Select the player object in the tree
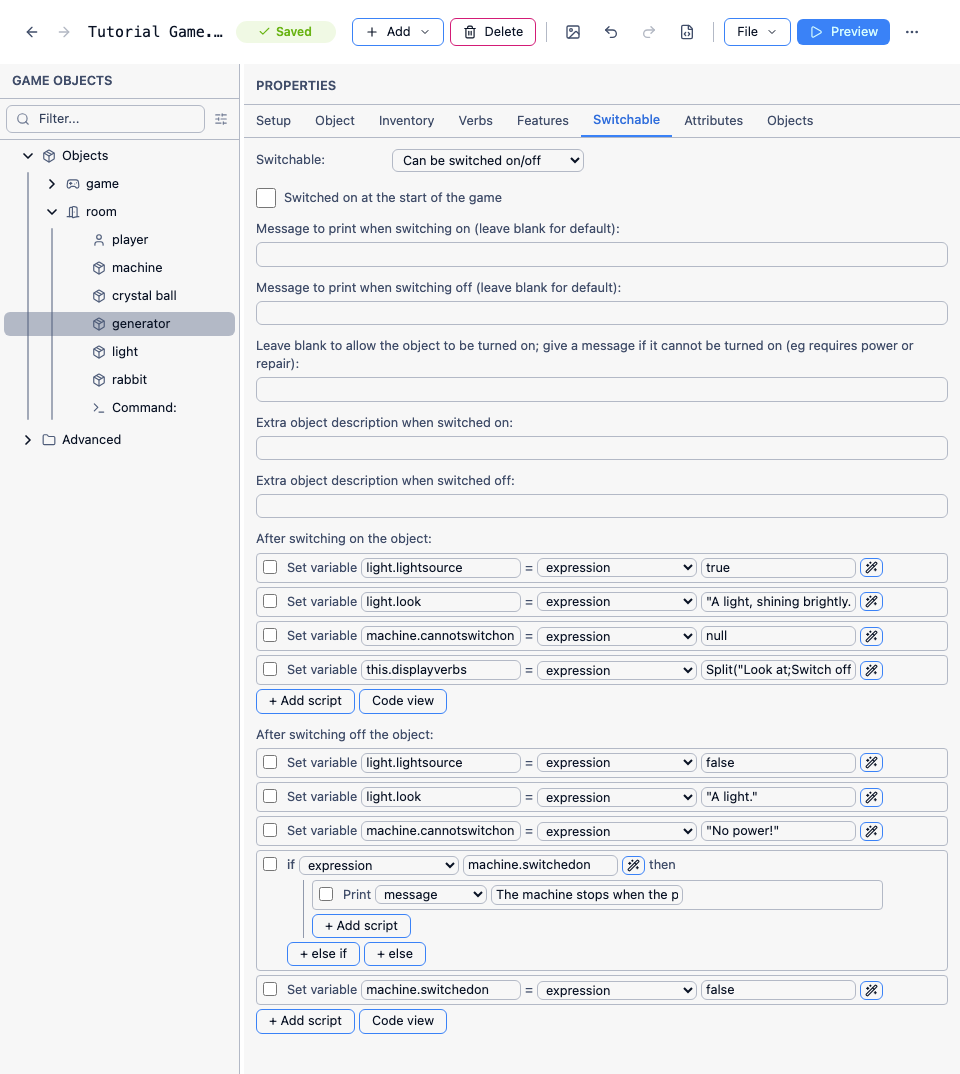 (x=130, y=240)
